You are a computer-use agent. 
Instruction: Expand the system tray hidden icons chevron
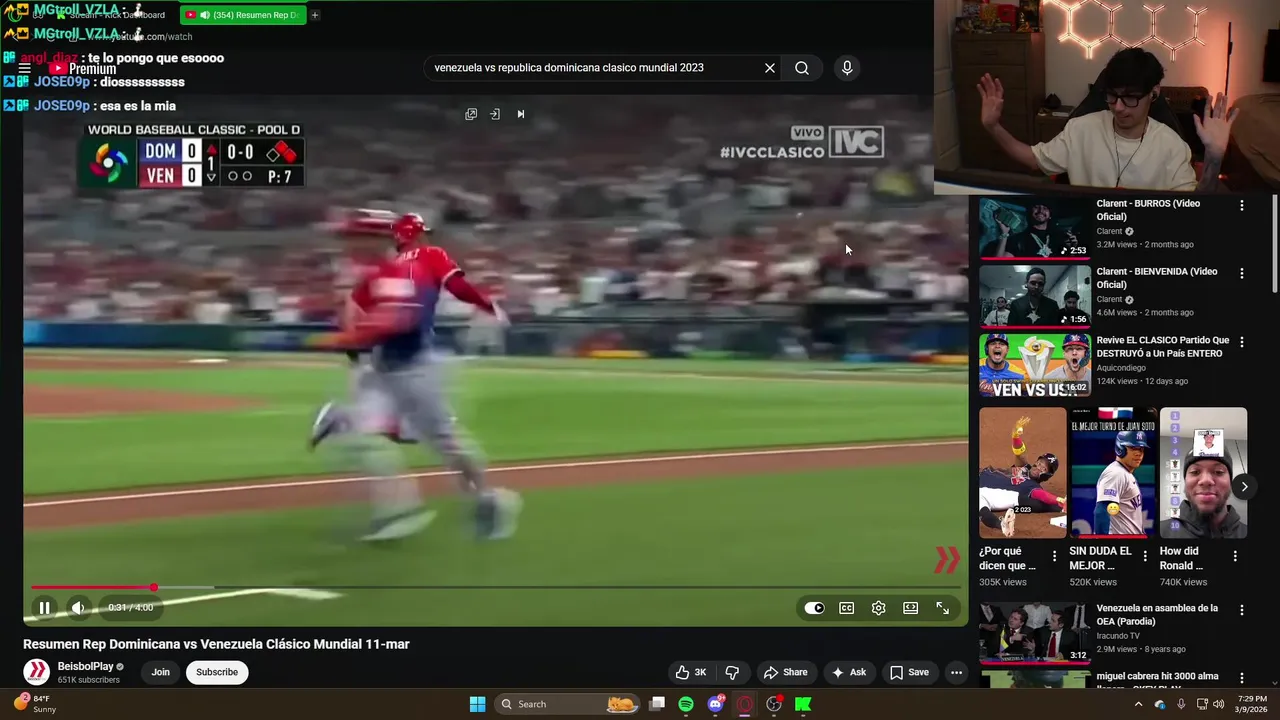coord(1138,704)
